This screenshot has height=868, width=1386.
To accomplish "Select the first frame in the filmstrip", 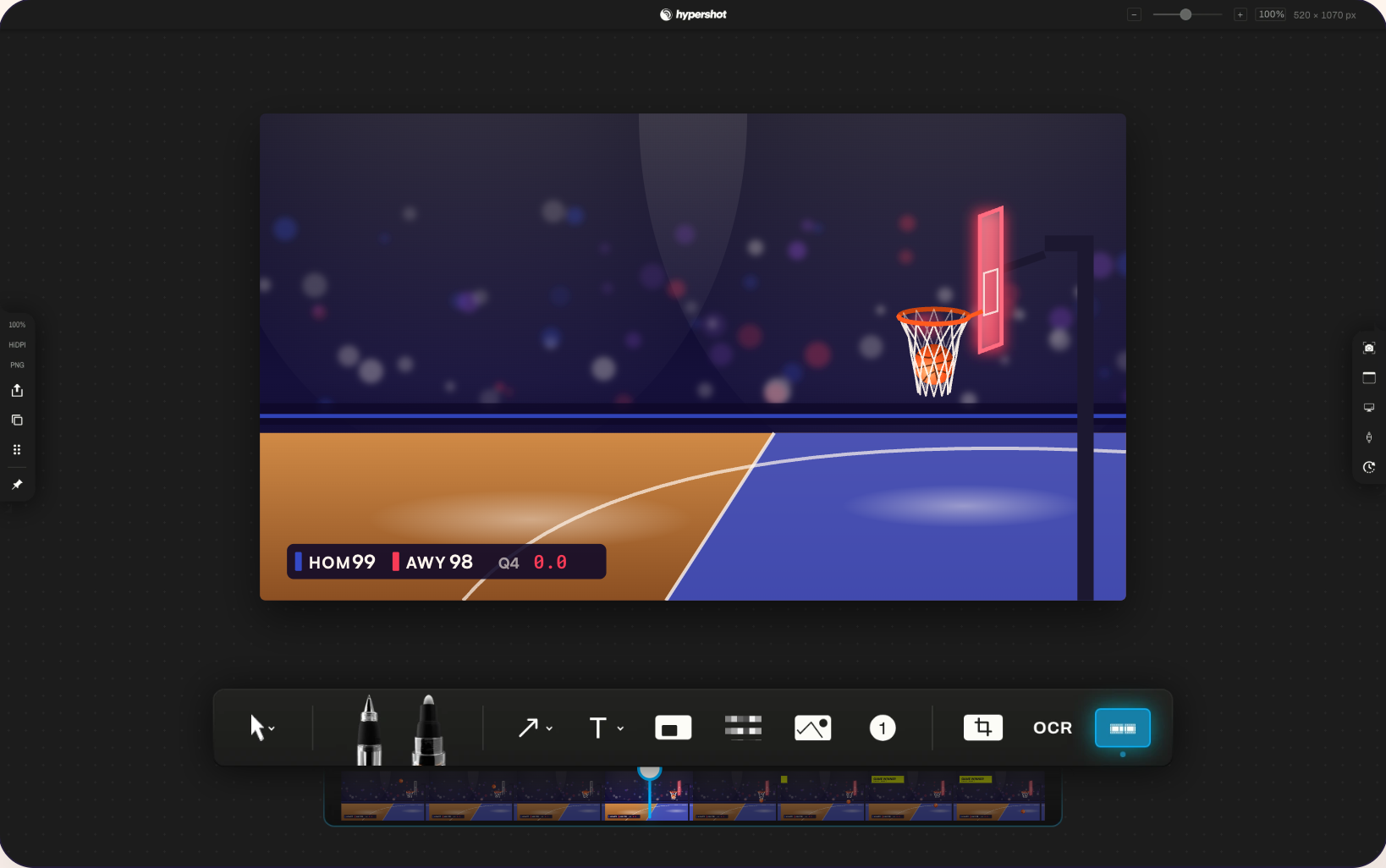I will [383, 795].
